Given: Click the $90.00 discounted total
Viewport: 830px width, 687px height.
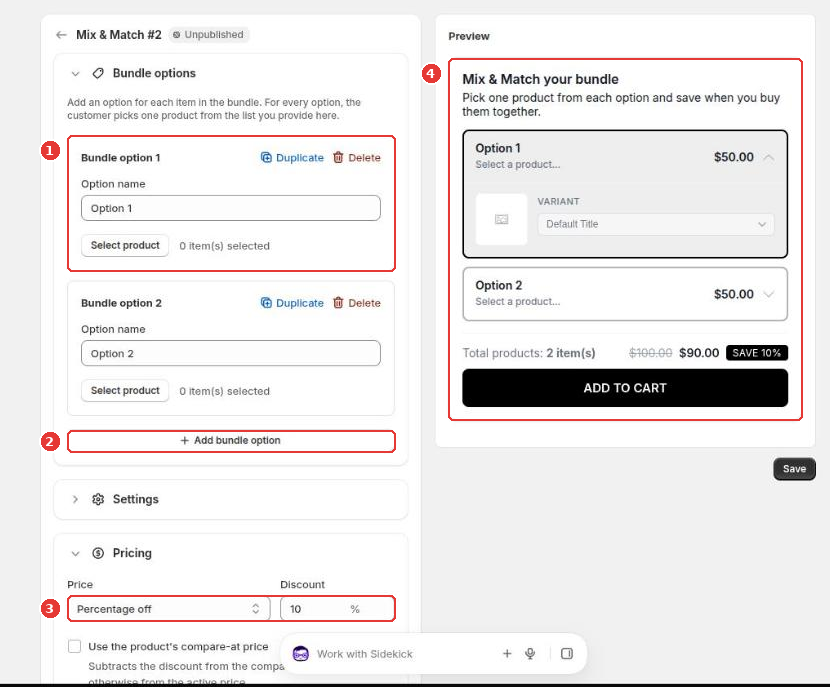Looking at the screenshot, I should (699, 353).
